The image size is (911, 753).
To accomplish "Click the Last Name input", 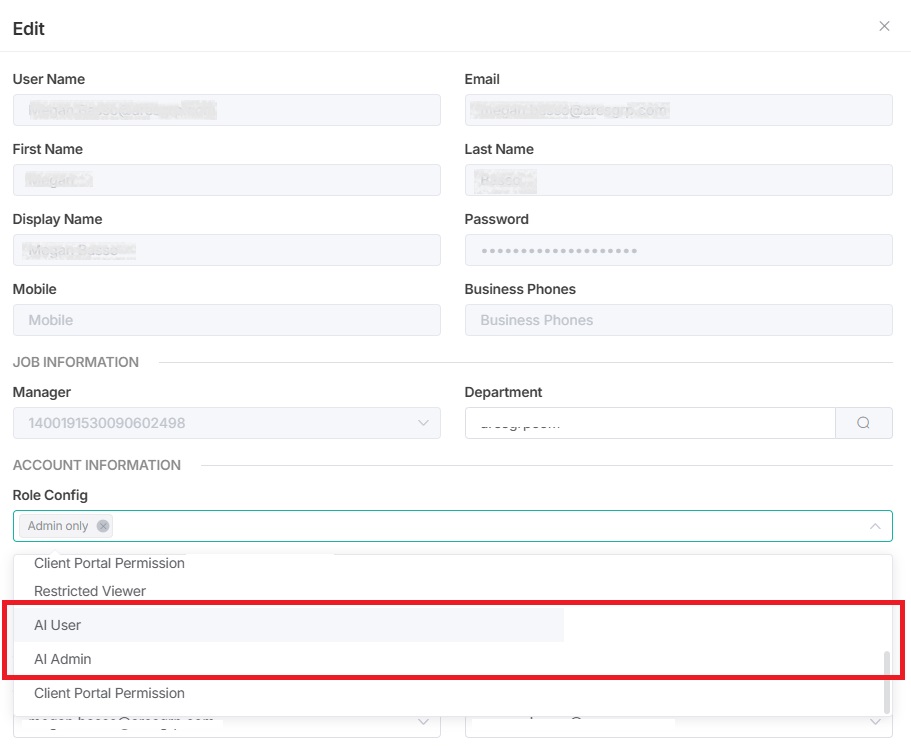I will coord(678,180).
